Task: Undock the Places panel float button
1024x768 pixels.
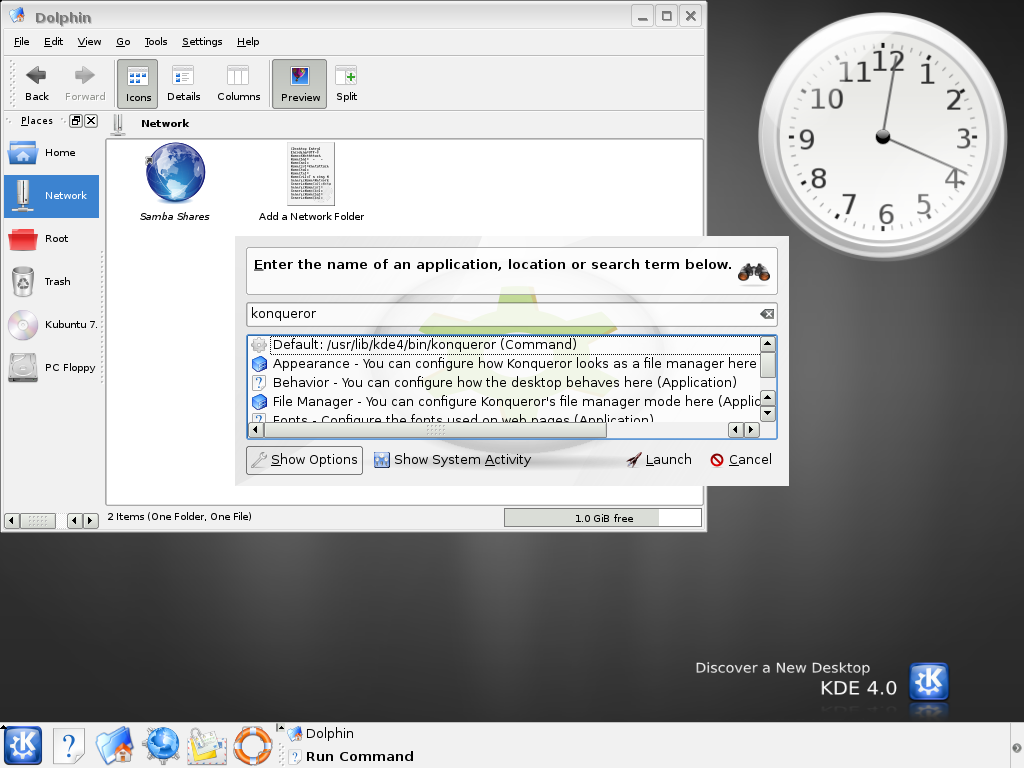Action: pos(75,121)
